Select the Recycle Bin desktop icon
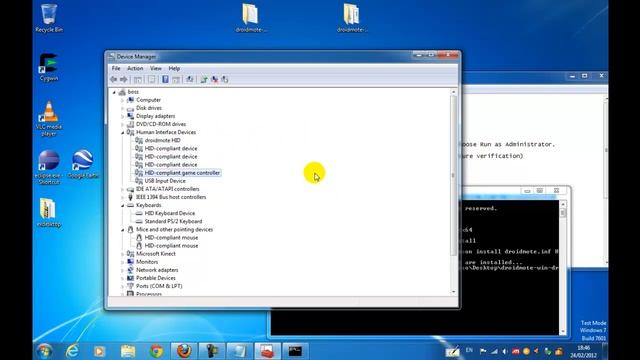Screen dimensions: 640x360 pyautogui.click(x=49, y=18)
